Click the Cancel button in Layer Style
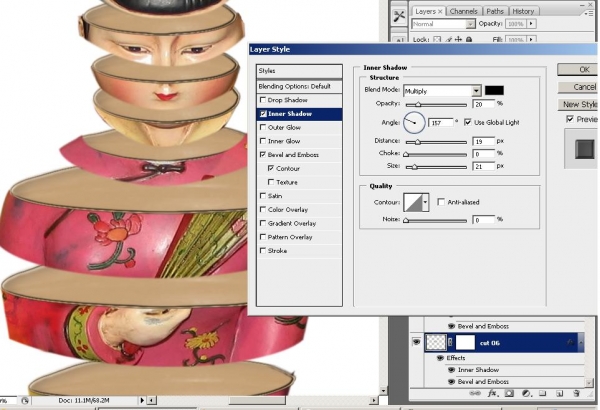The image size is (600, 410). pos(579,87)
